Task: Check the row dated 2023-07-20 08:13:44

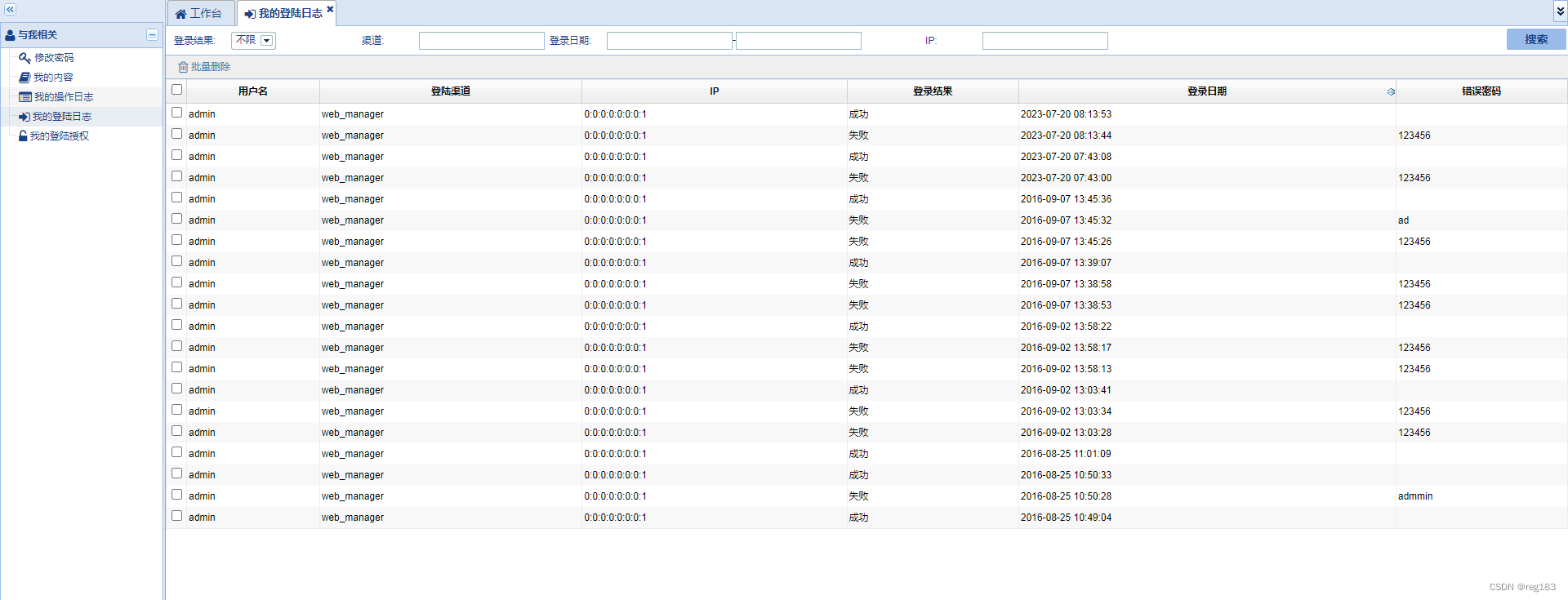Action: click(x=176, y=134)
